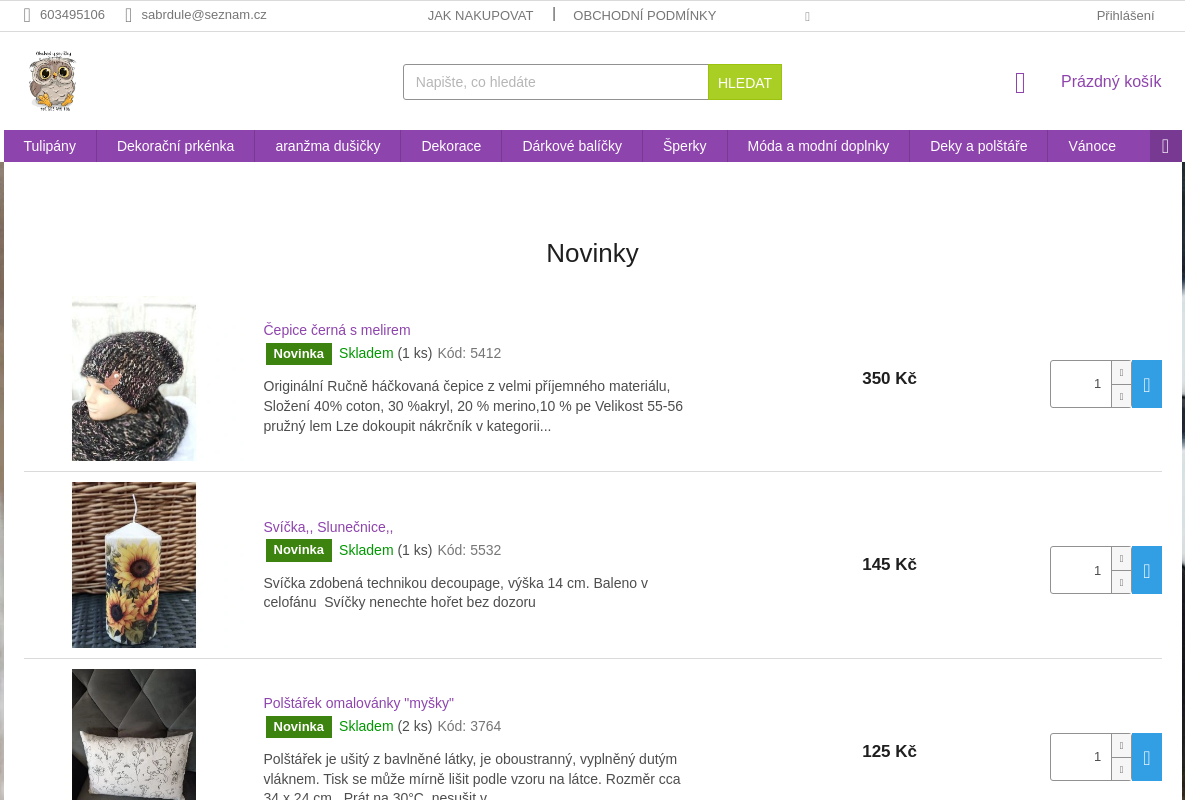This screenshot has width=1200, height=800.
Task: Open the Dekorační prkénka category
Action: pos(176,146)
